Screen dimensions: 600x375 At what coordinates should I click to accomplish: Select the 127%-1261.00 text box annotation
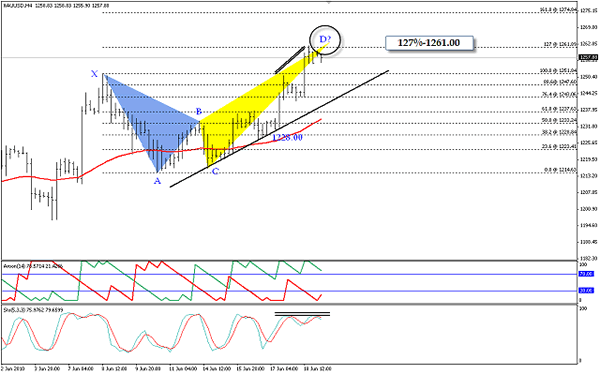429,43
